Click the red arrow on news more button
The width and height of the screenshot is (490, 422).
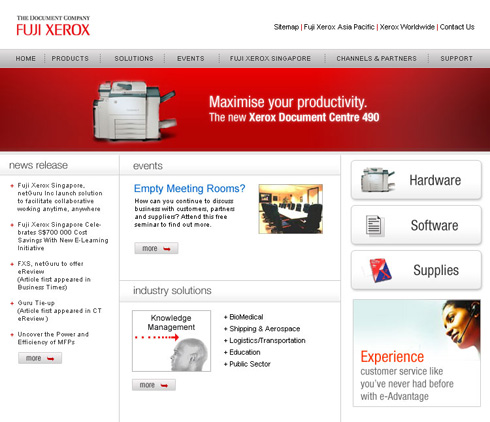pos(51,359)
